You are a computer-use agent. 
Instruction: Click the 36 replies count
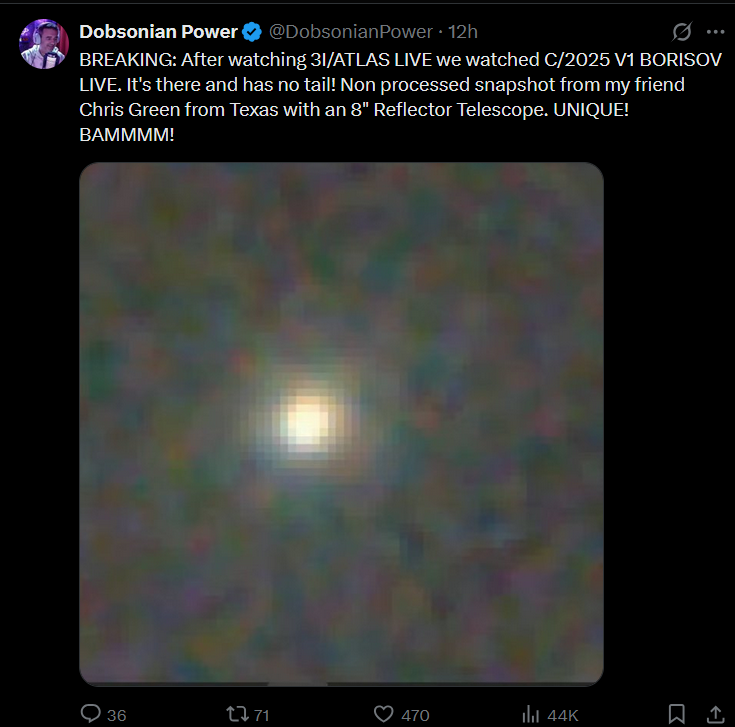tap(116, 715)
